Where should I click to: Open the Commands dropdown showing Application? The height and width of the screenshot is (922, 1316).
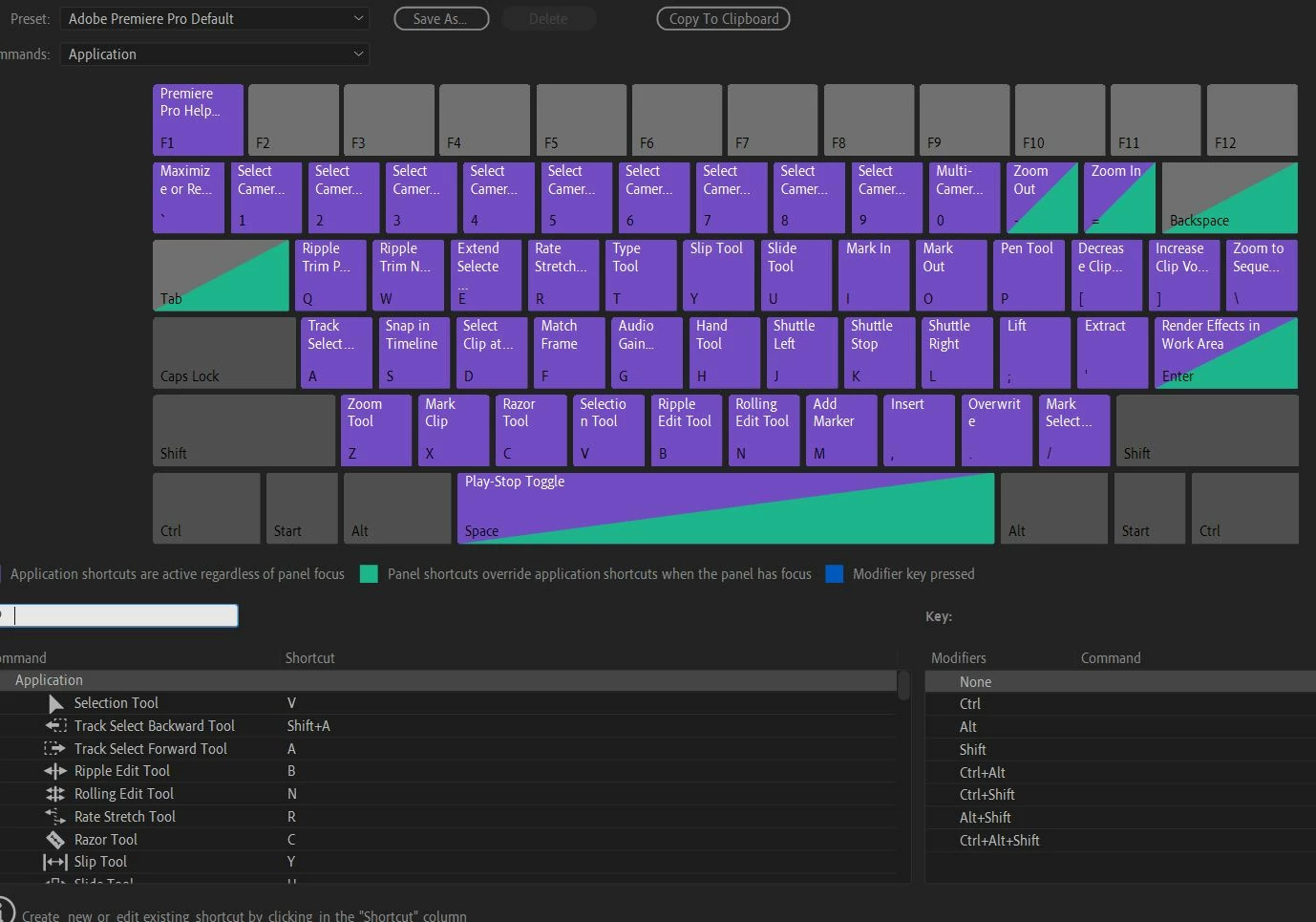click(214, 54)
